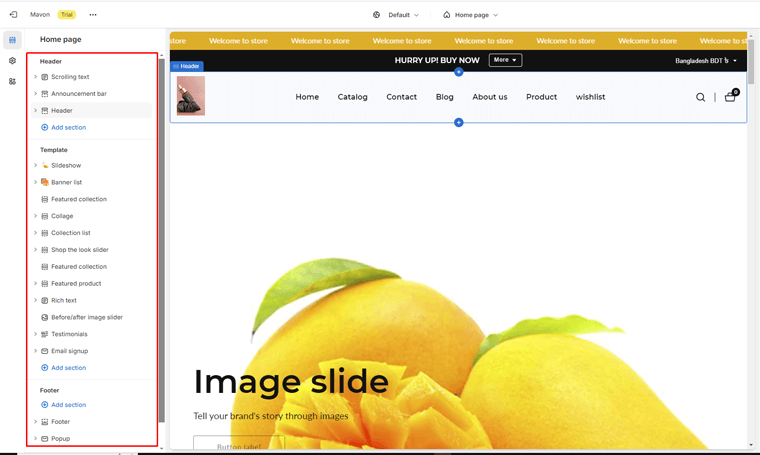Add section under Template group
The image size is (760, 455).
63,368
